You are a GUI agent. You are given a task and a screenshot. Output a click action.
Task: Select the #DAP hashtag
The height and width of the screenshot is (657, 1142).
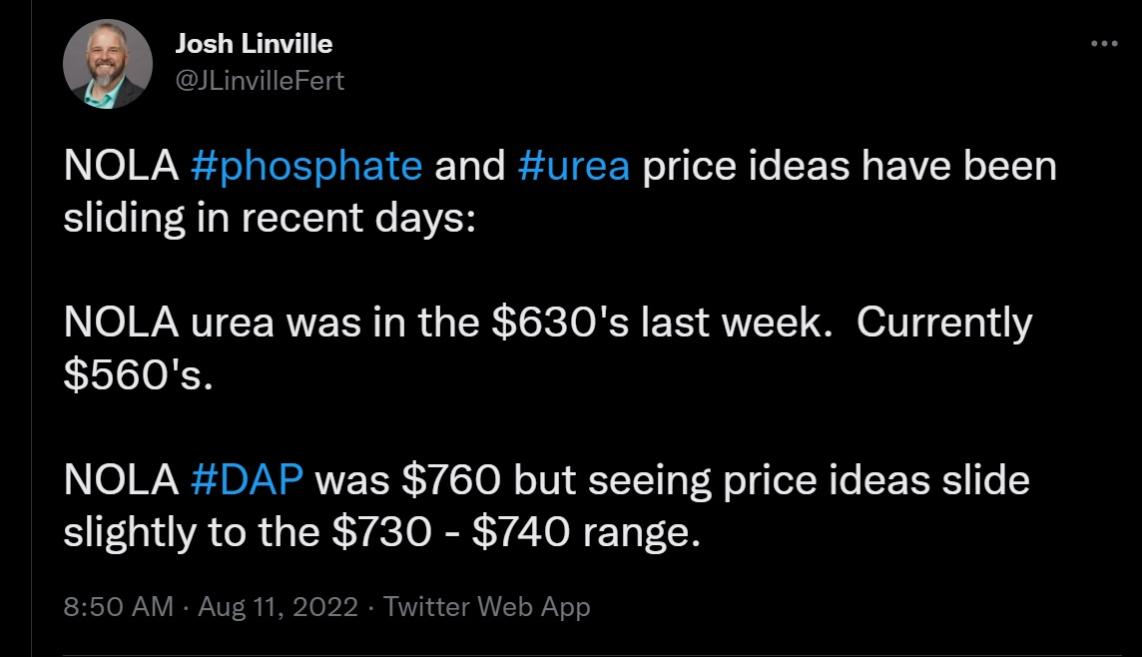[x=246, y=480]
